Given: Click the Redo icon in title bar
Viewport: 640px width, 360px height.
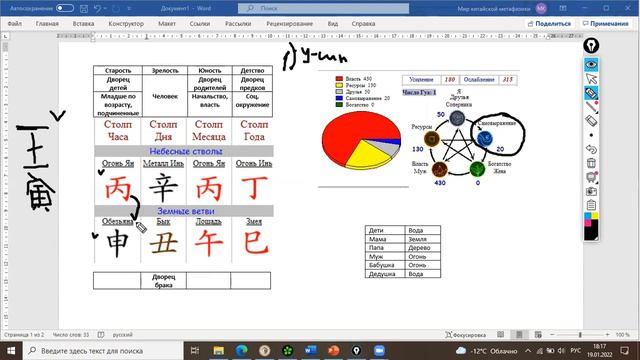Looking at the screenshot, I should 116,8.
